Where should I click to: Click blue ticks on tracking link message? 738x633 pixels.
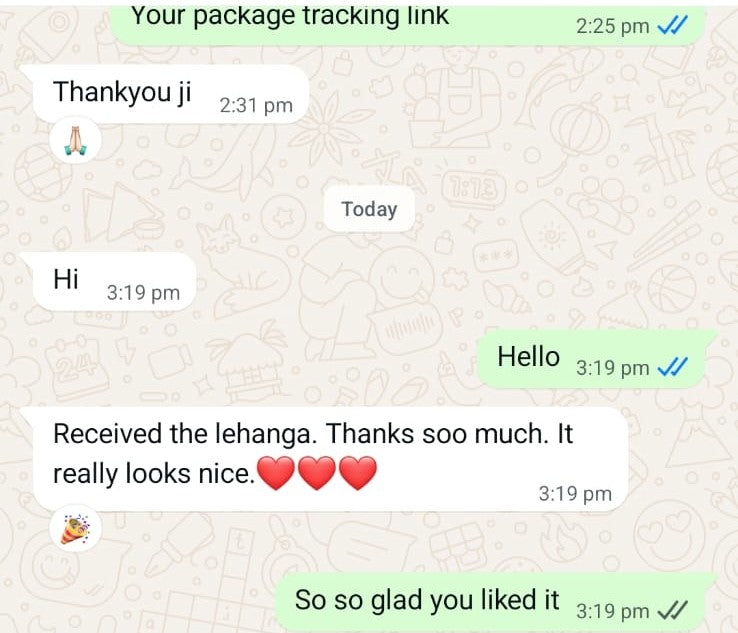pyautogui.click(x=673, y=25)
